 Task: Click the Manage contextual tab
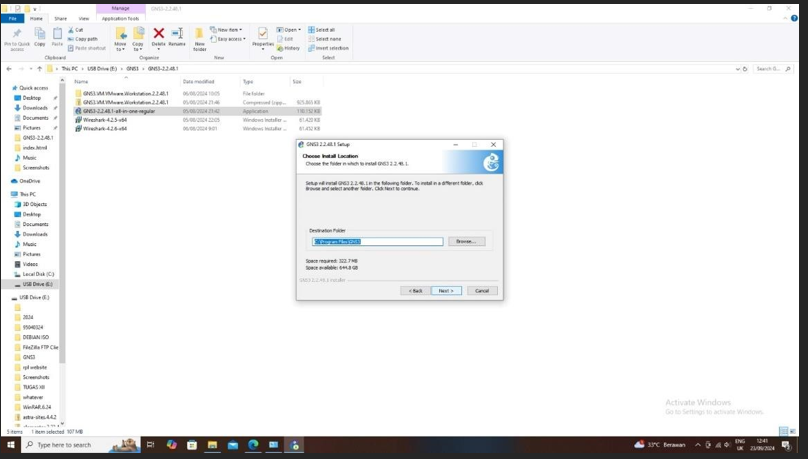tap(121, 9)
